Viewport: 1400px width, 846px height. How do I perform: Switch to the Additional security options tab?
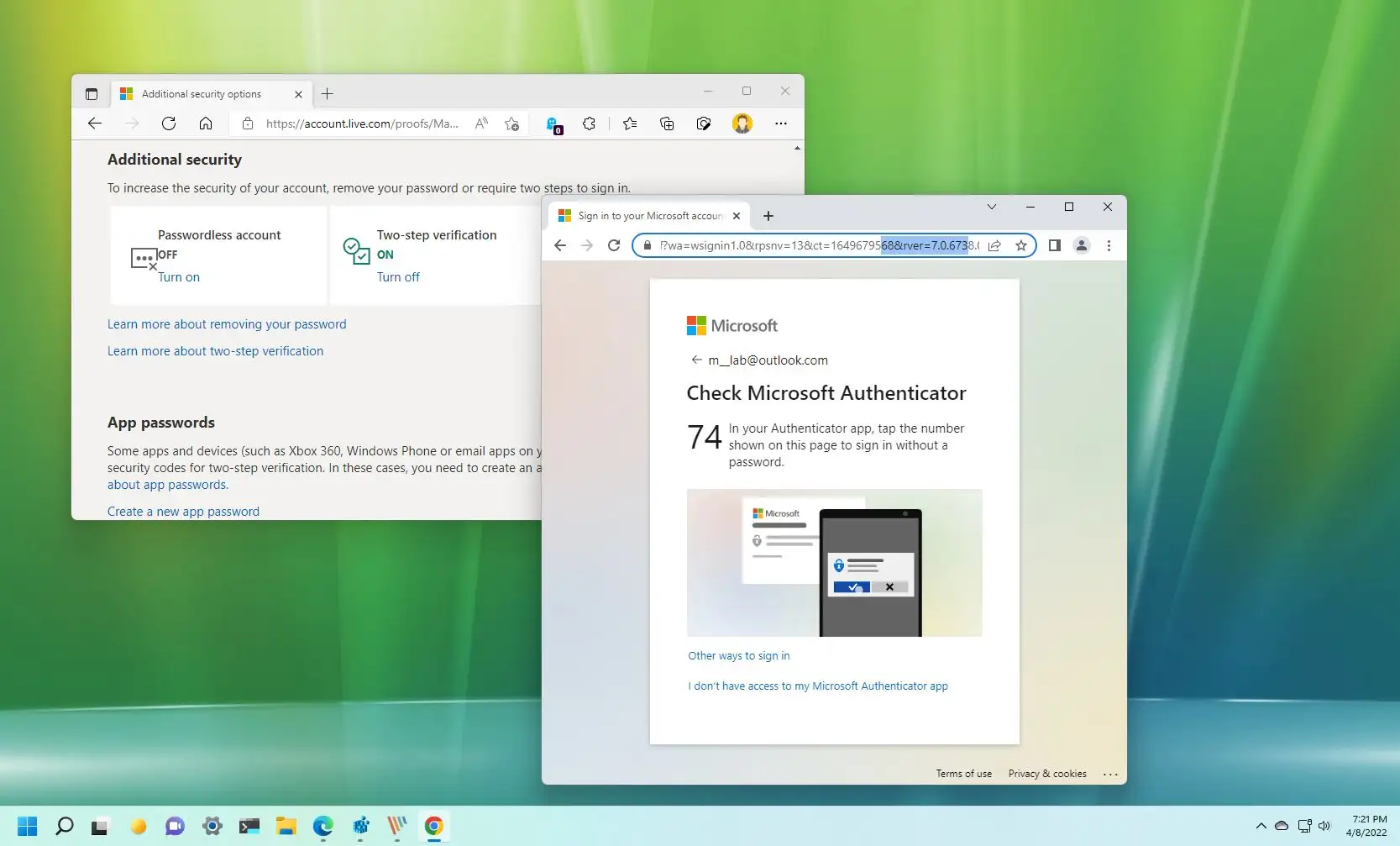click(x=202, y=93)
